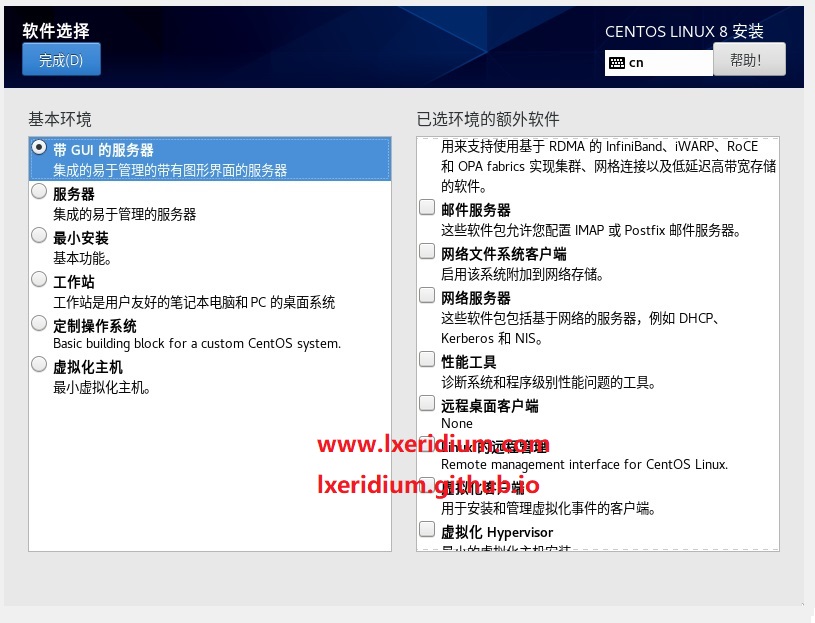
Task: Enable the 邮件服务器 checkbox
Action: 427,207
